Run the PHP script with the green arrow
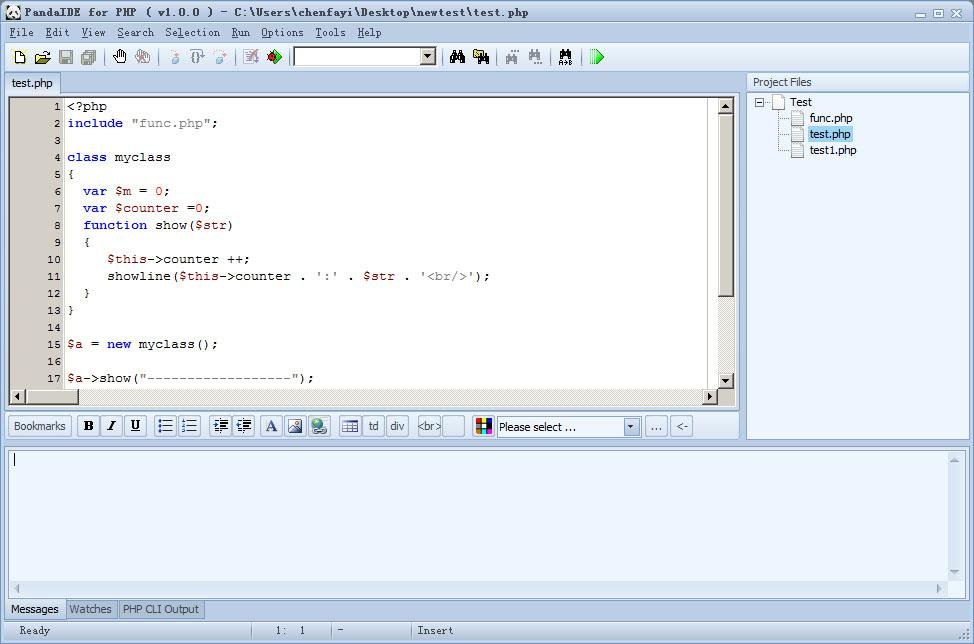 (597, 57)
